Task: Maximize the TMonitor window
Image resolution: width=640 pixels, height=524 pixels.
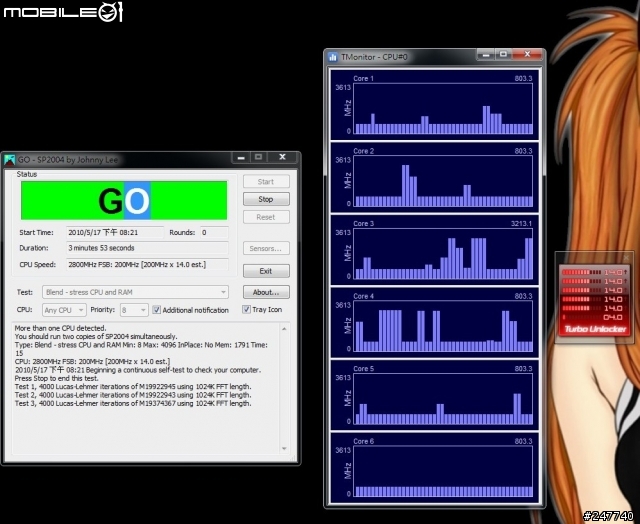Action: pos(504,54)
